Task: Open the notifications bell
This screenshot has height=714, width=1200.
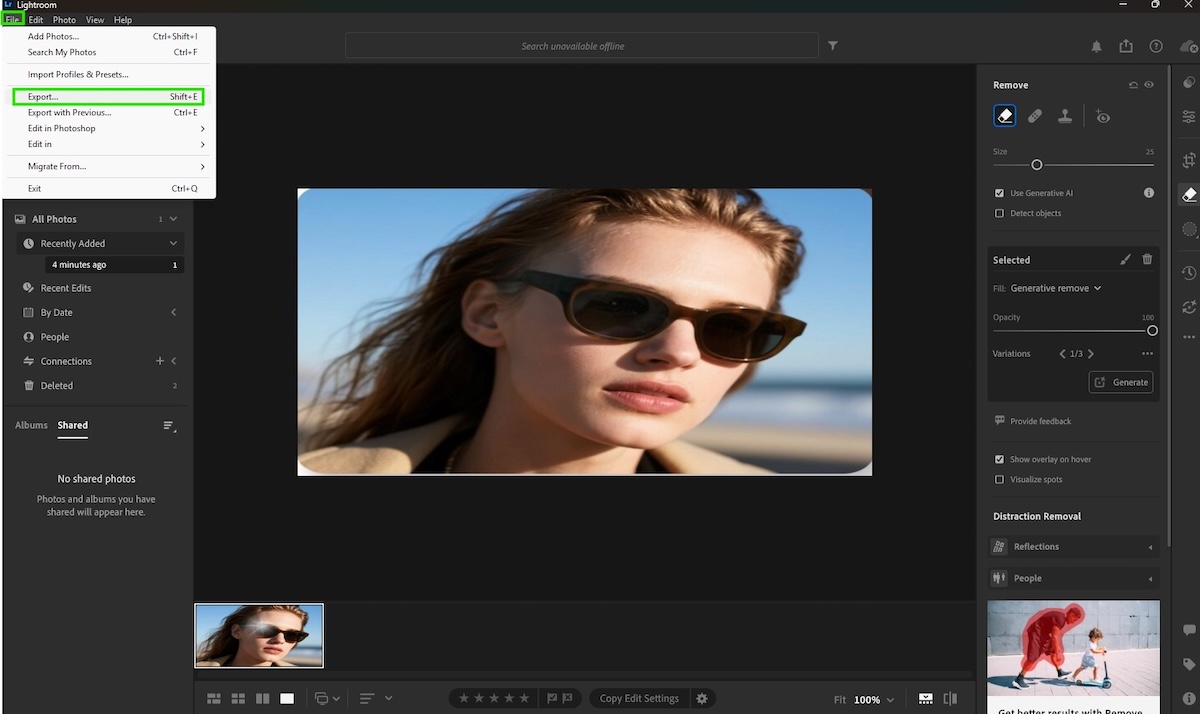Action: [x=1096, y=46]
